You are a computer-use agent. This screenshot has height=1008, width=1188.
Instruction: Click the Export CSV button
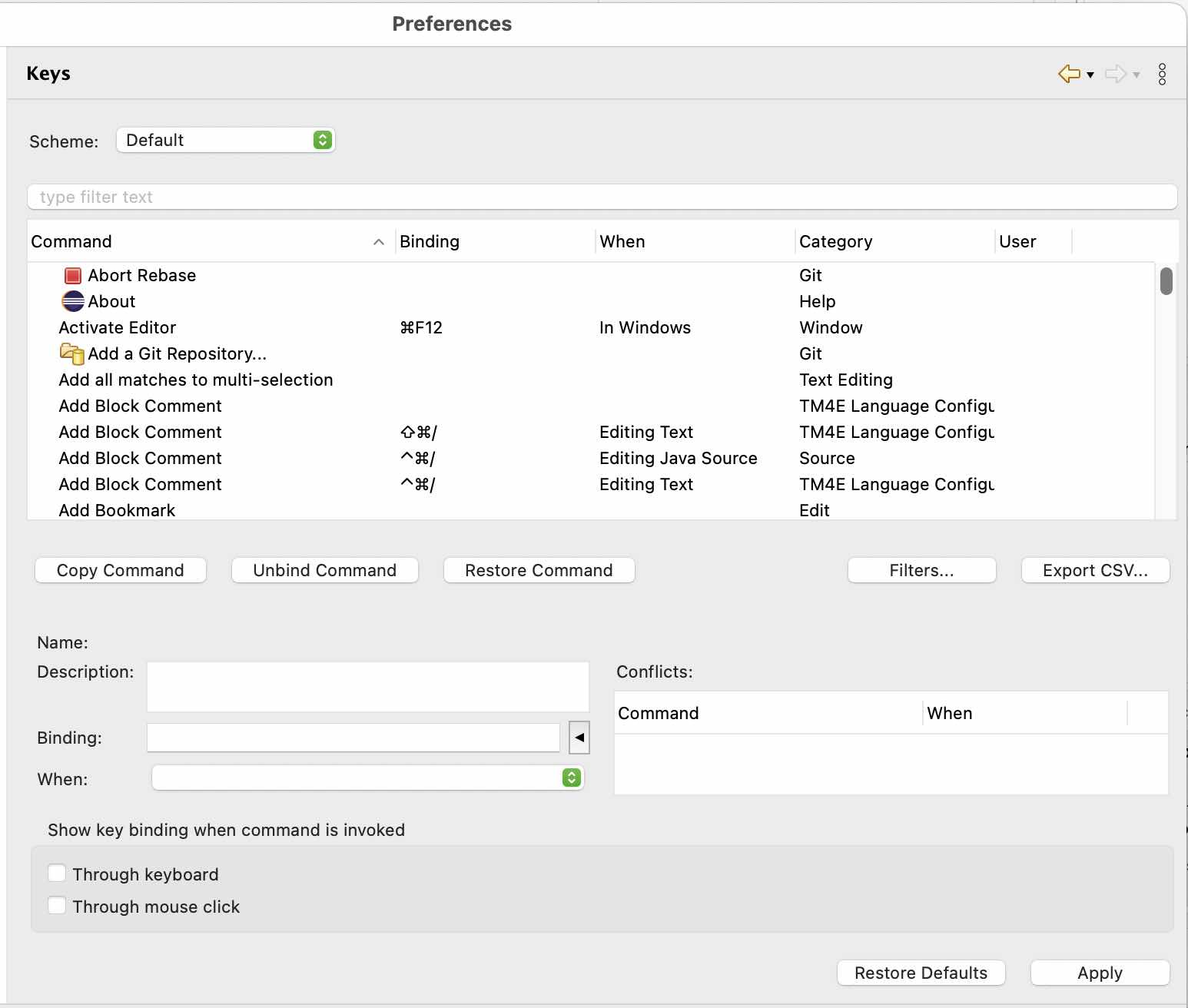(1095, 570)
